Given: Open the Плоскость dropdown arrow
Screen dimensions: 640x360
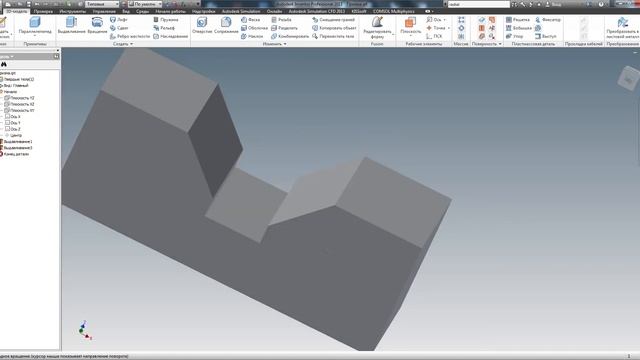Looking at the screenshot, I should (x=410, y=36).
